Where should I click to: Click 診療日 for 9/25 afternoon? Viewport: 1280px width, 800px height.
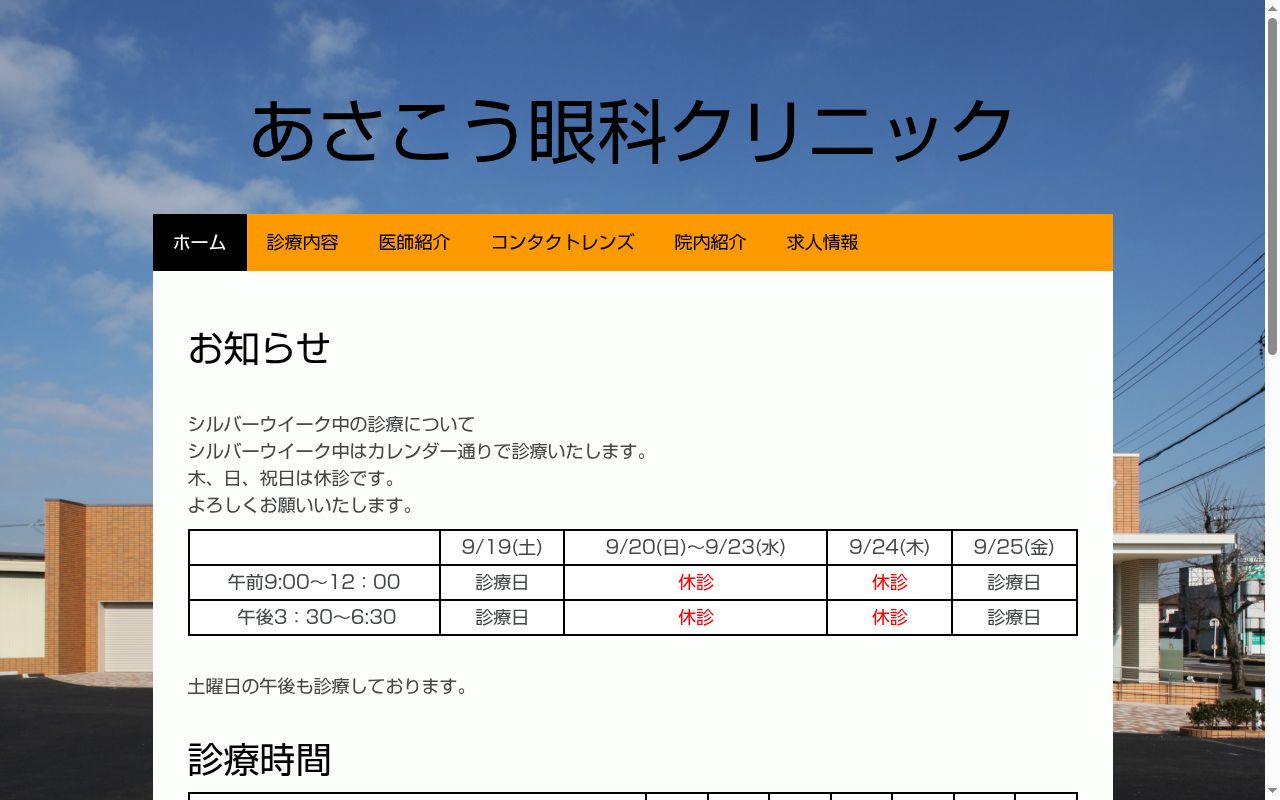point(1014,617)
